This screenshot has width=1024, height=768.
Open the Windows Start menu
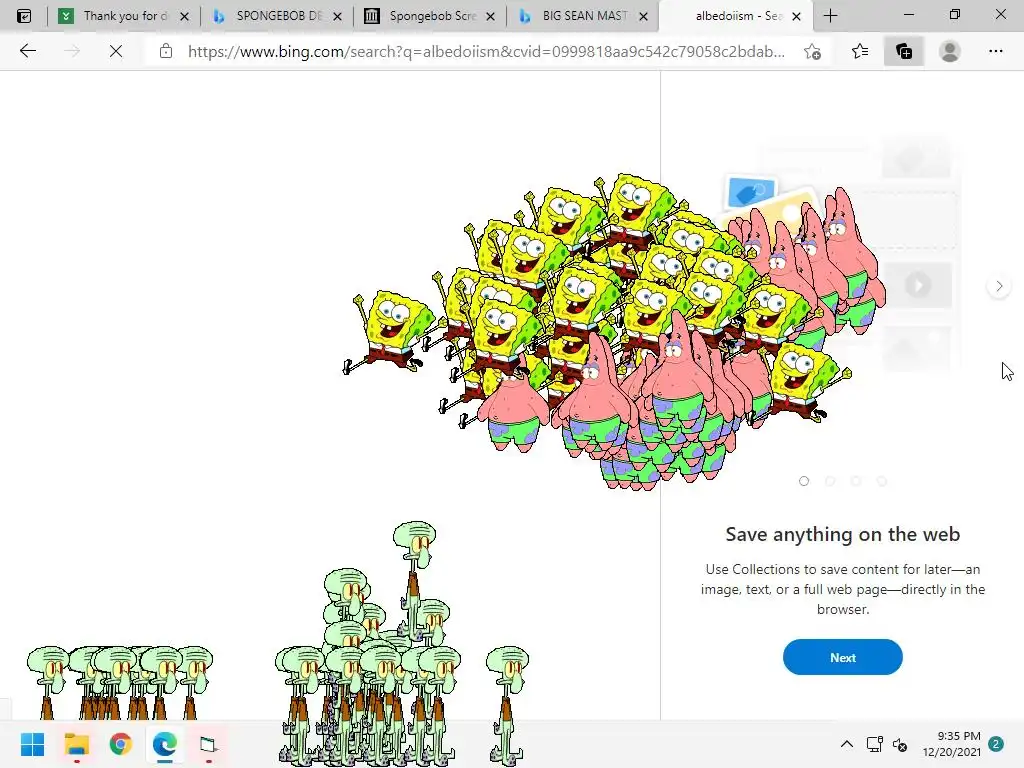coord(32,744)
